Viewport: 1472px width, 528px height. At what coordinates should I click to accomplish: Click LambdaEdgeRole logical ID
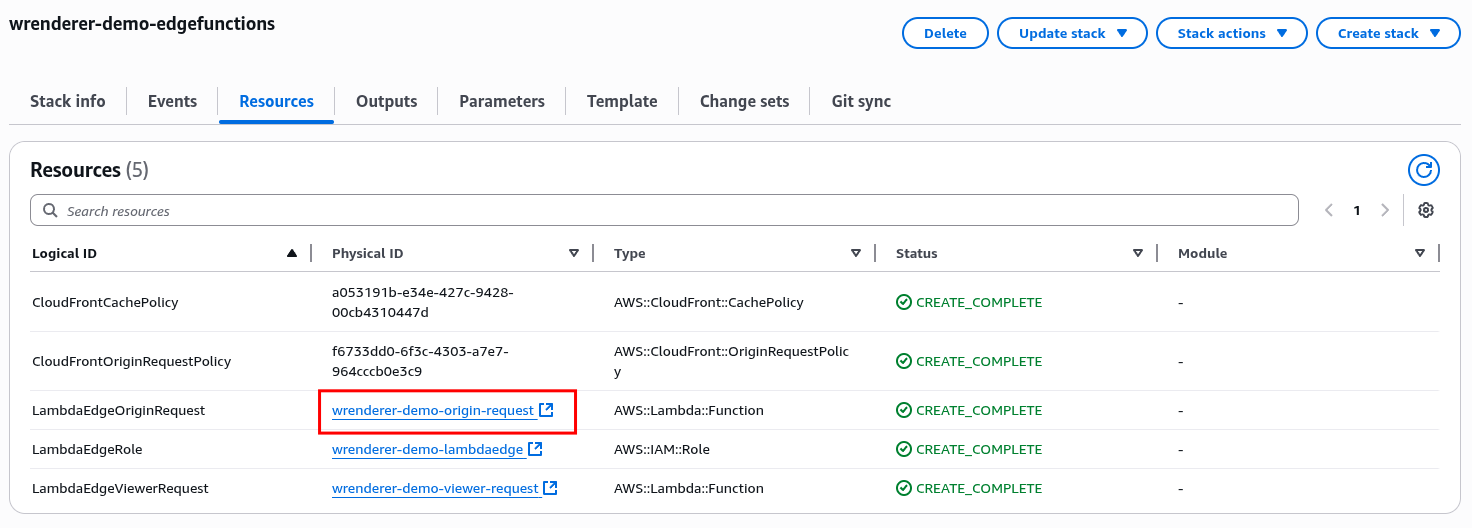(x=87, y=449)
